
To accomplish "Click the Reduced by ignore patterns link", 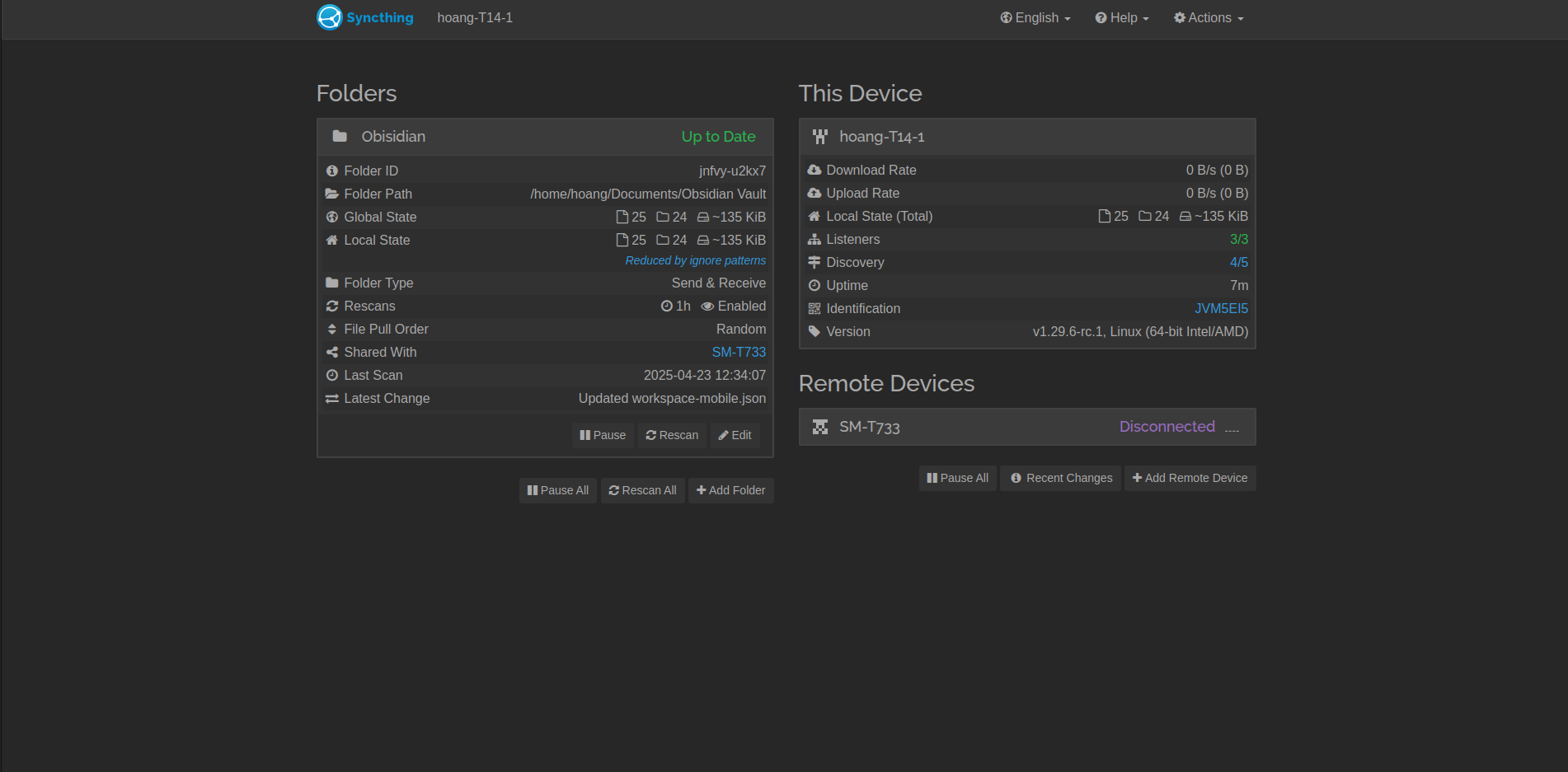I will tap(696, 260).
